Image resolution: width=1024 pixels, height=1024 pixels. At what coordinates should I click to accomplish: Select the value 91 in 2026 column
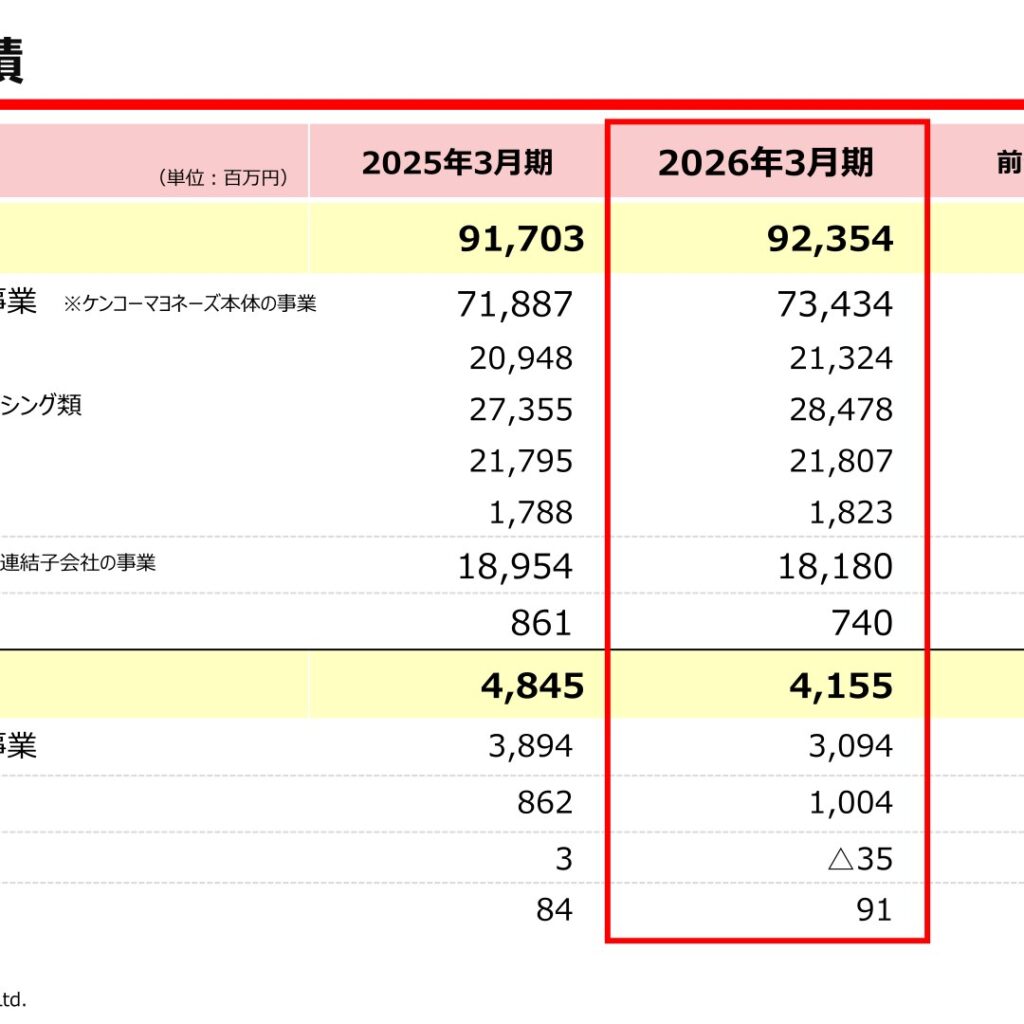(x=874, y=910)
